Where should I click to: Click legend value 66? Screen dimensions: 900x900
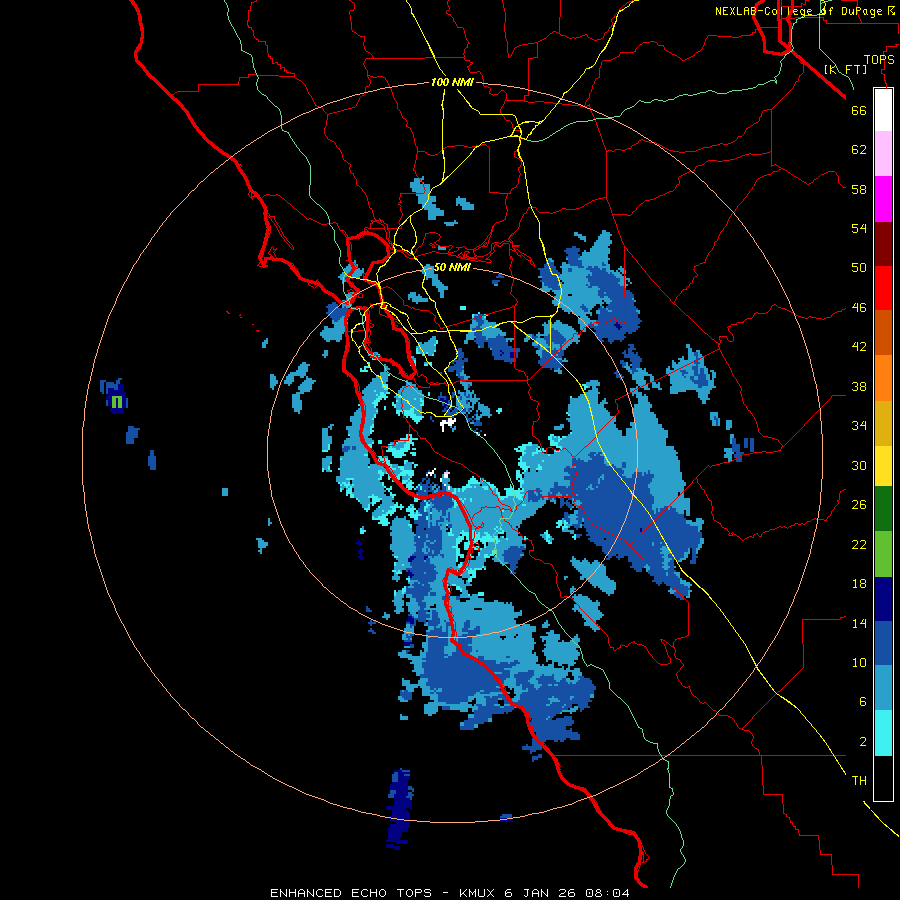point(859,110)
